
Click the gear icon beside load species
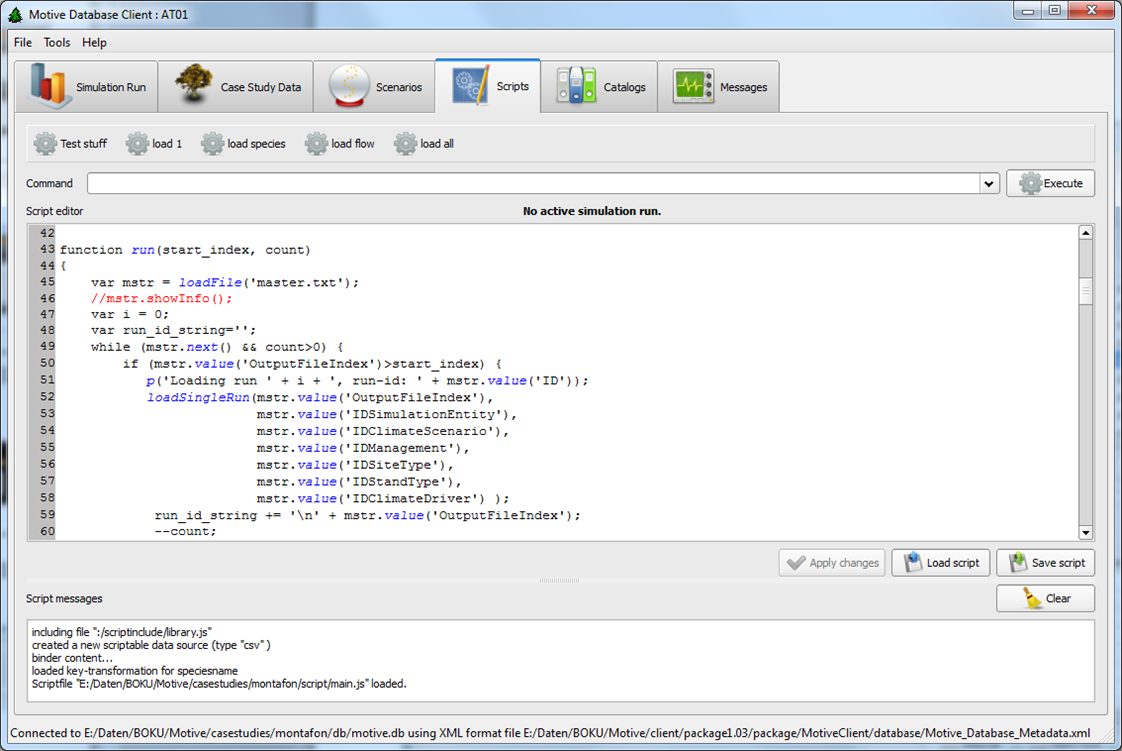pyautogui.click(x=213, y=144)
